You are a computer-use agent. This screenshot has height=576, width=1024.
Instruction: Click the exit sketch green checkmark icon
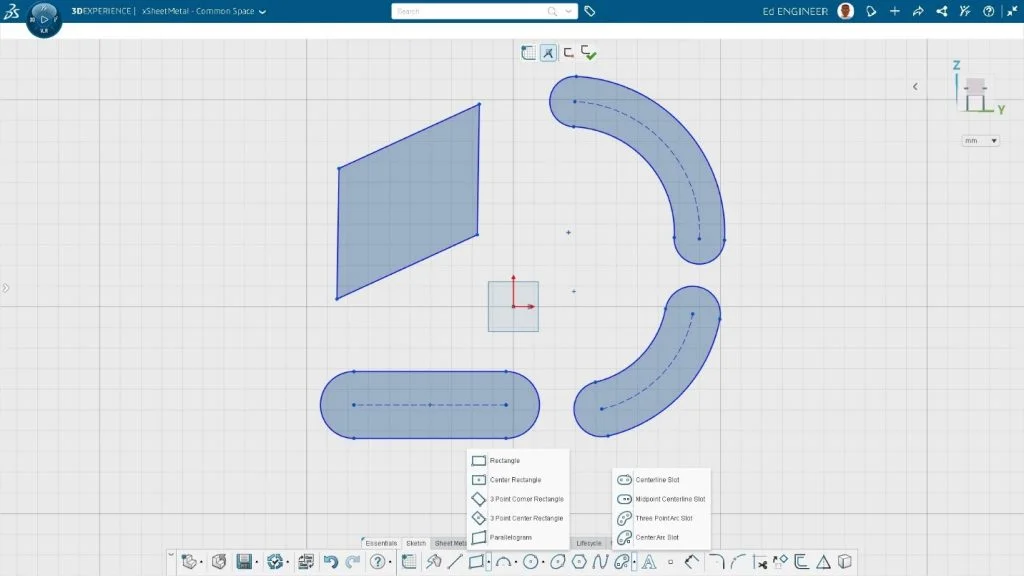coord(589,53)
